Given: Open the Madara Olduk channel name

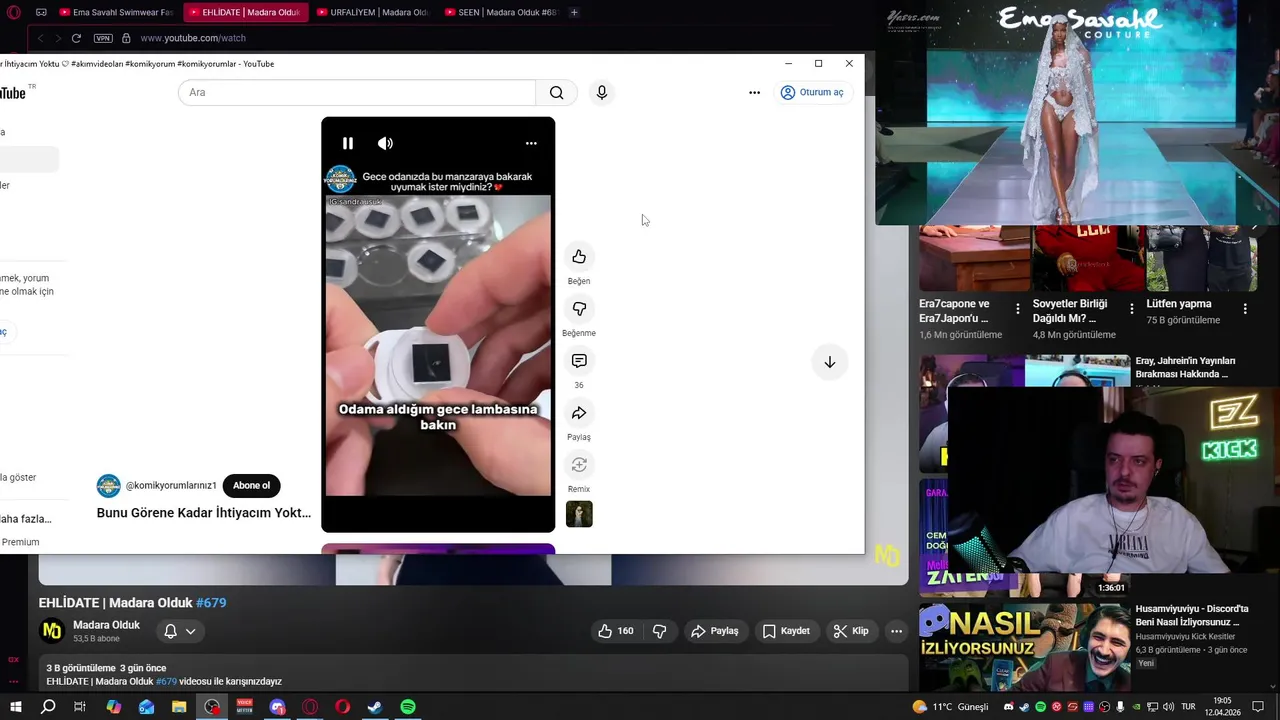Looking at the screenshot, I should pos(106,625).
